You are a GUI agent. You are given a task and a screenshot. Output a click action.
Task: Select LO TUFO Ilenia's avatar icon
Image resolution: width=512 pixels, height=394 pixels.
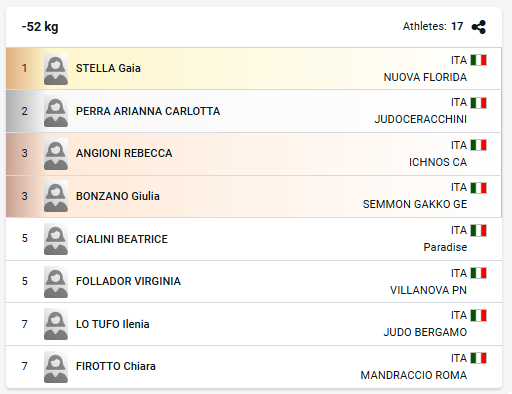56,324
